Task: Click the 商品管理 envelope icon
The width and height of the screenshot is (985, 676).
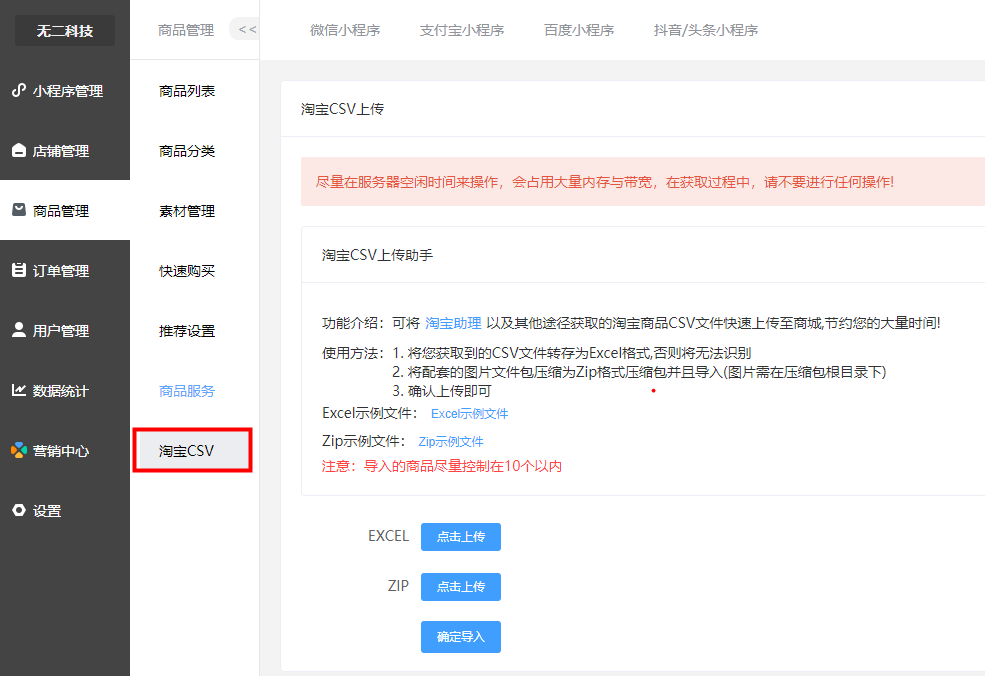Action: tap(19, 210)
